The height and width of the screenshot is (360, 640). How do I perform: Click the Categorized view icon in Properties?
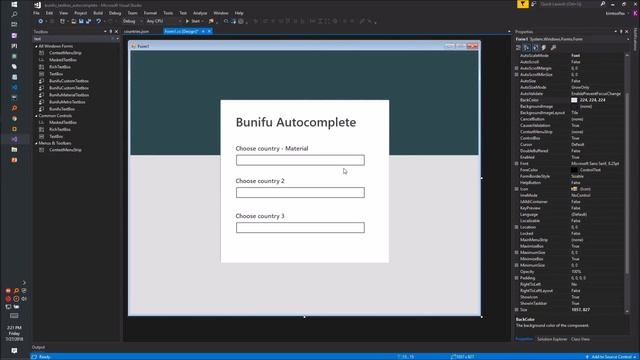point(518,48)
